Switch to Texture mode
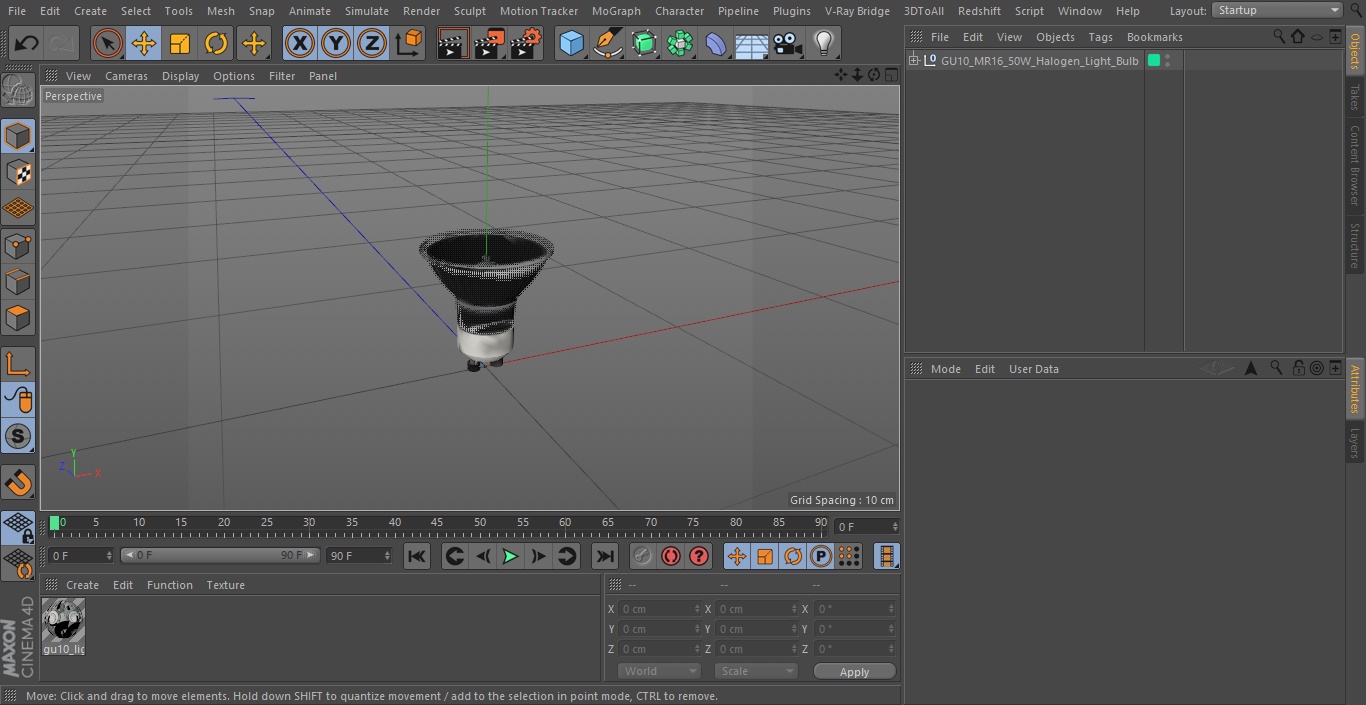 click(x=18, y=172)
